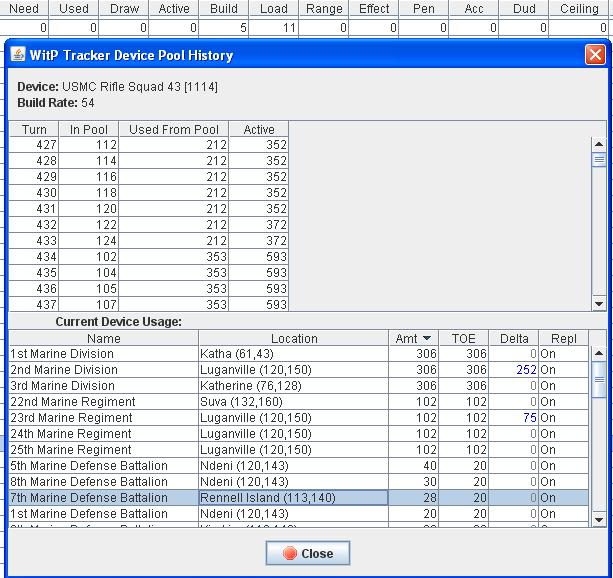613x578 pixels.
Task: Click the Load header in background table
Action: point(274,9)
